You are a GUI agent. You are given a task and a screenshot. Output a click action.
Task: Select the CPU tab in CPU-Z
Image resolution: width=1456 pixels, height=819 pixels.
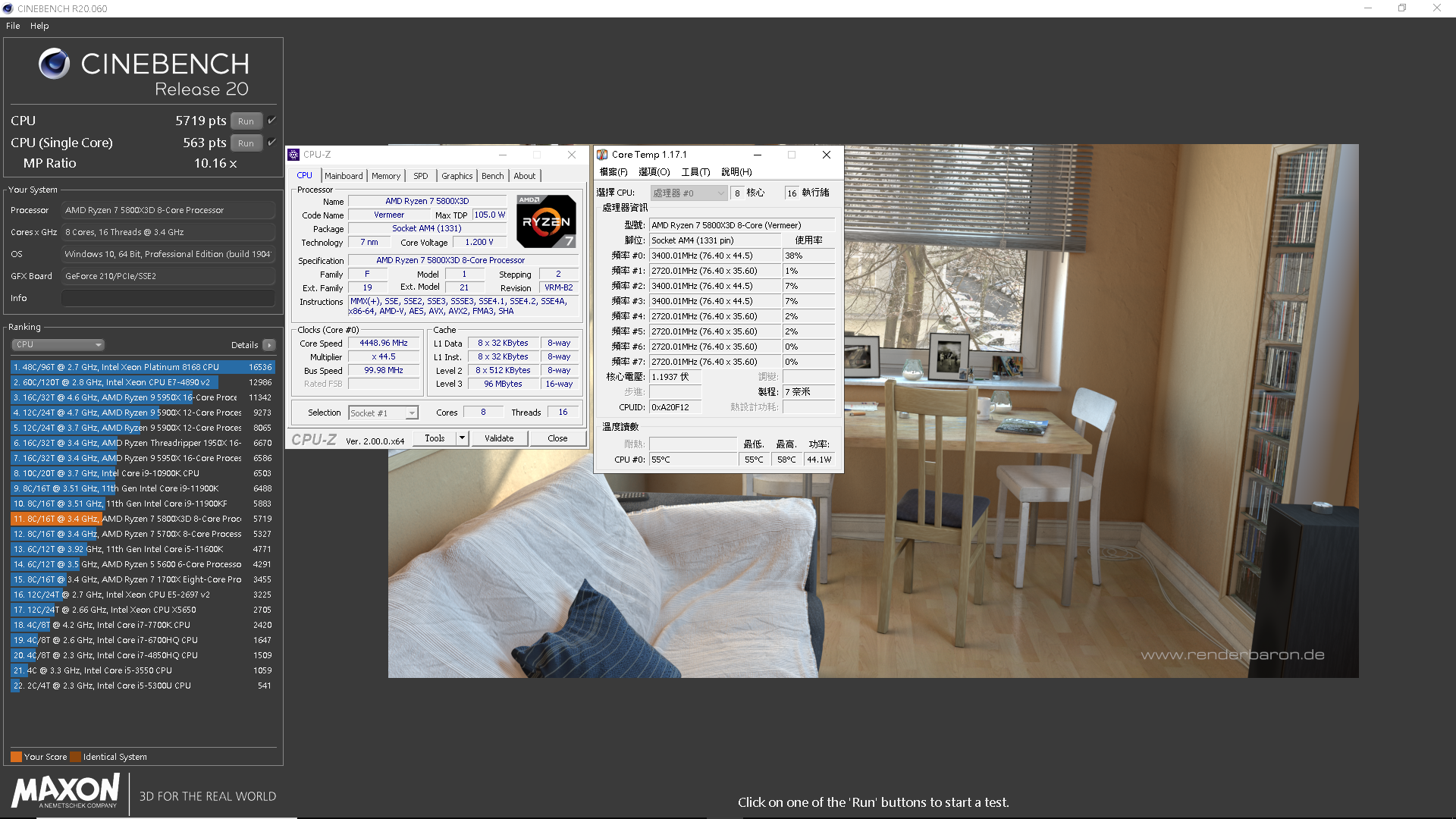(305, 175)
